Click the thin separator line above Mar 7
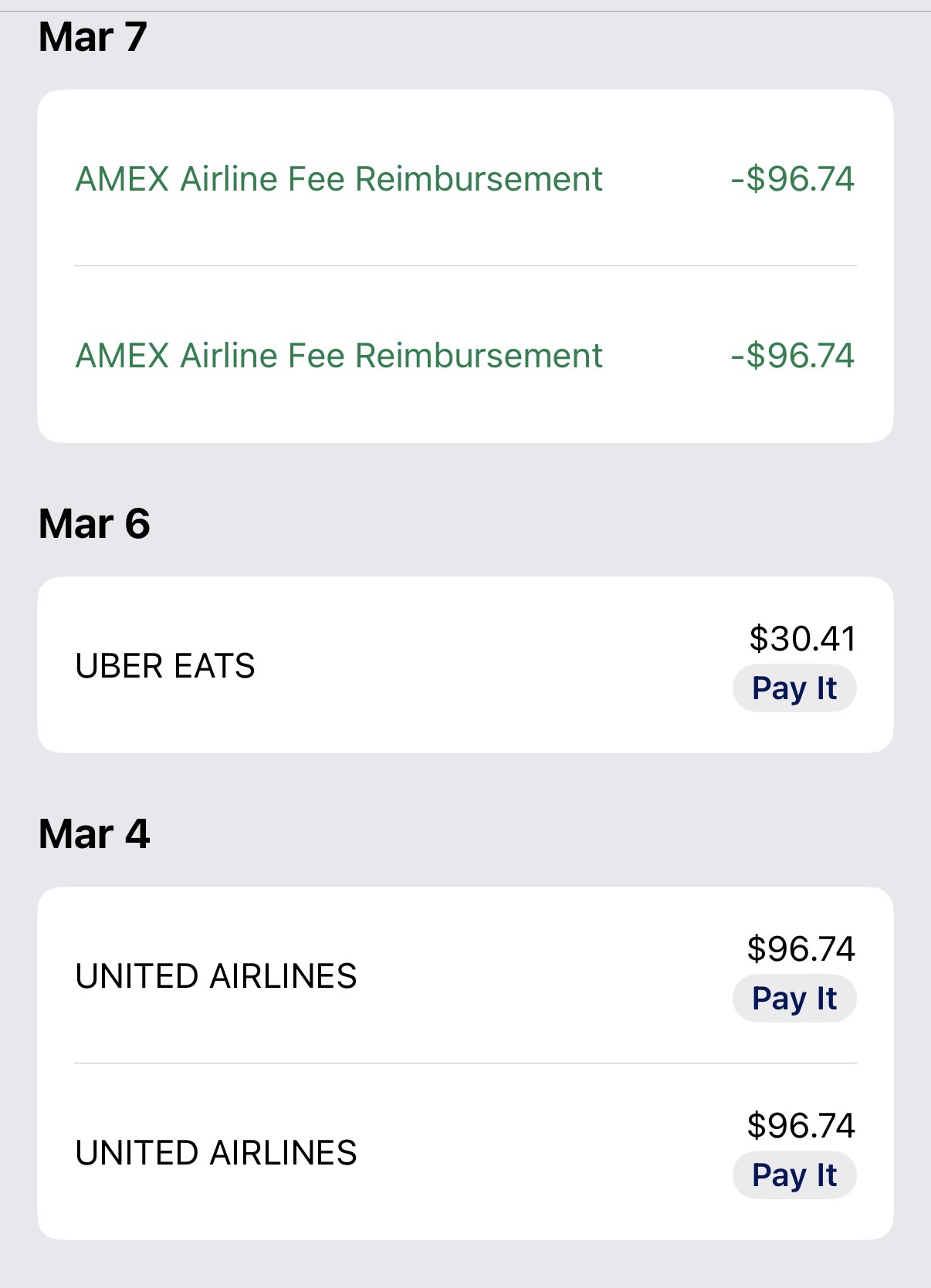This screenshot has height=1288, width=931. point(465,12)
